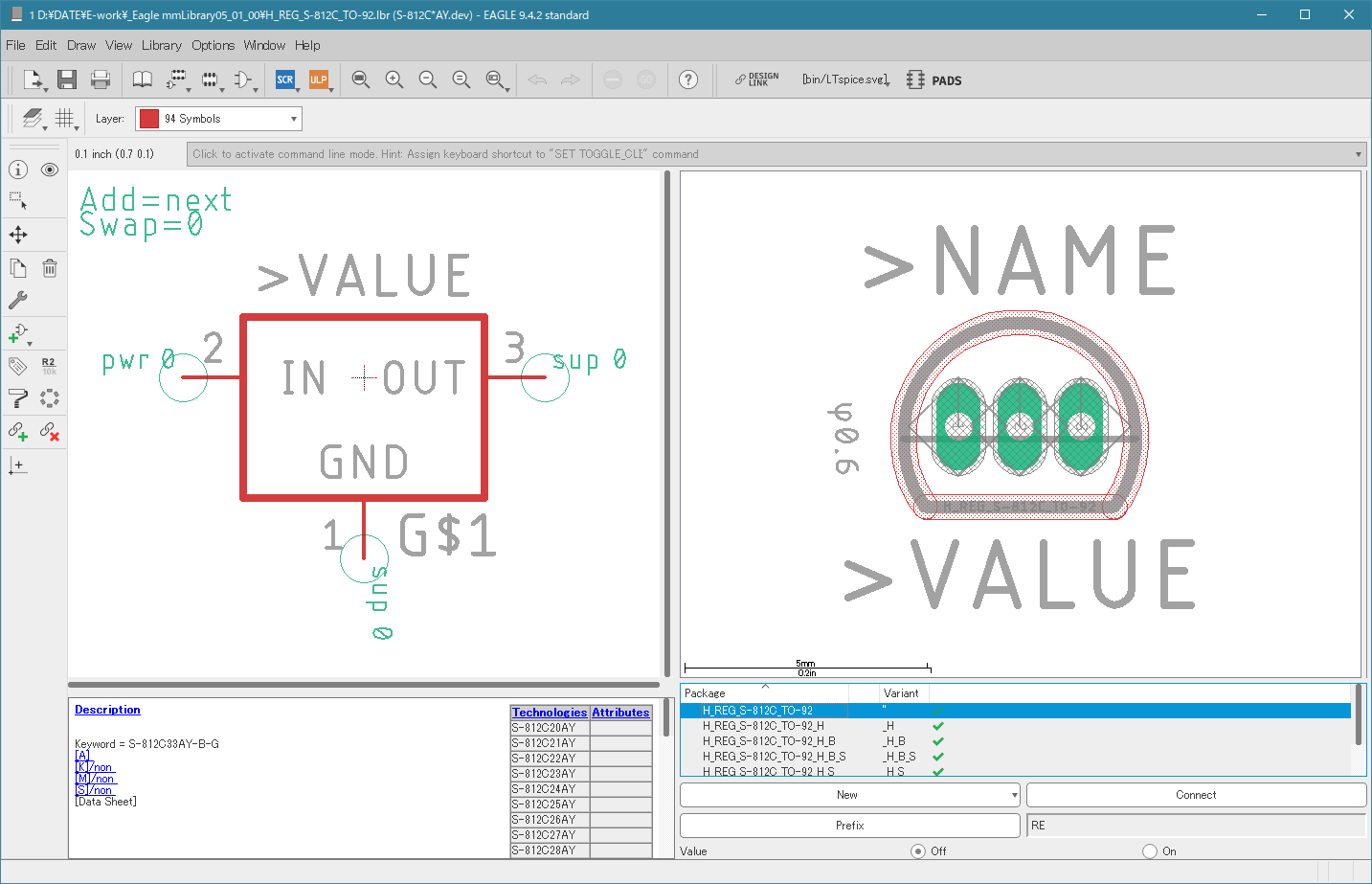Open the Layer 94 Symbols dropdown
The image size is (1372, 884).
[218, 119]
